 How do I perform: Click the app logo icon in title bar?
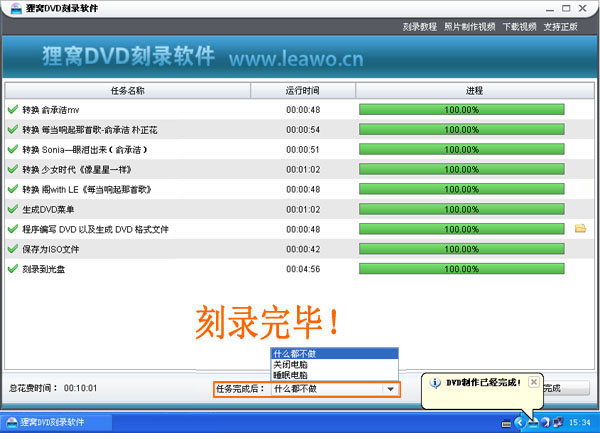click(16, 8)
